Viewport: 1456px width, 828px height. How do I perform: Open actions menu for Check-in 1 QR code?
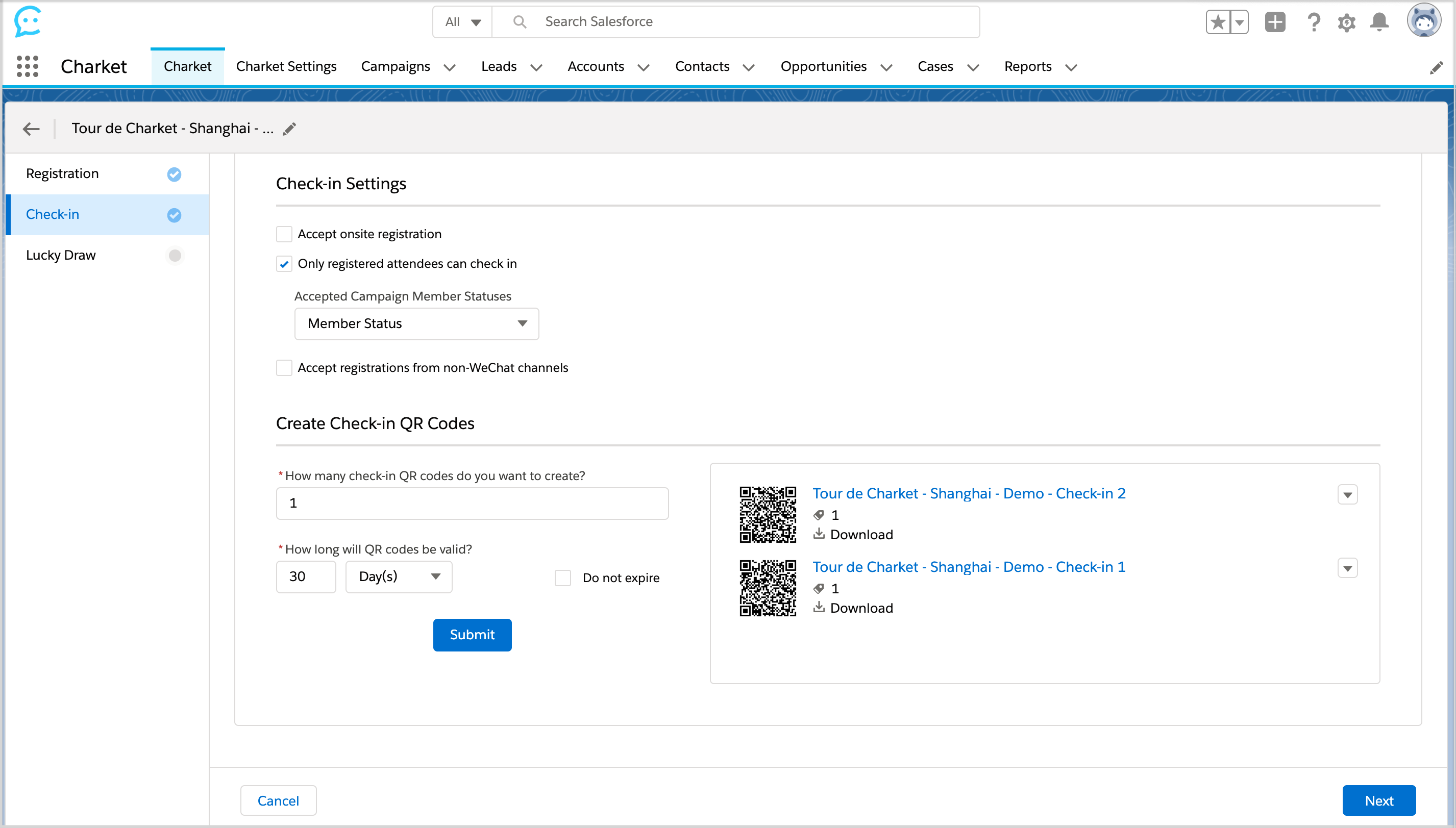(x=1347, y=568)
